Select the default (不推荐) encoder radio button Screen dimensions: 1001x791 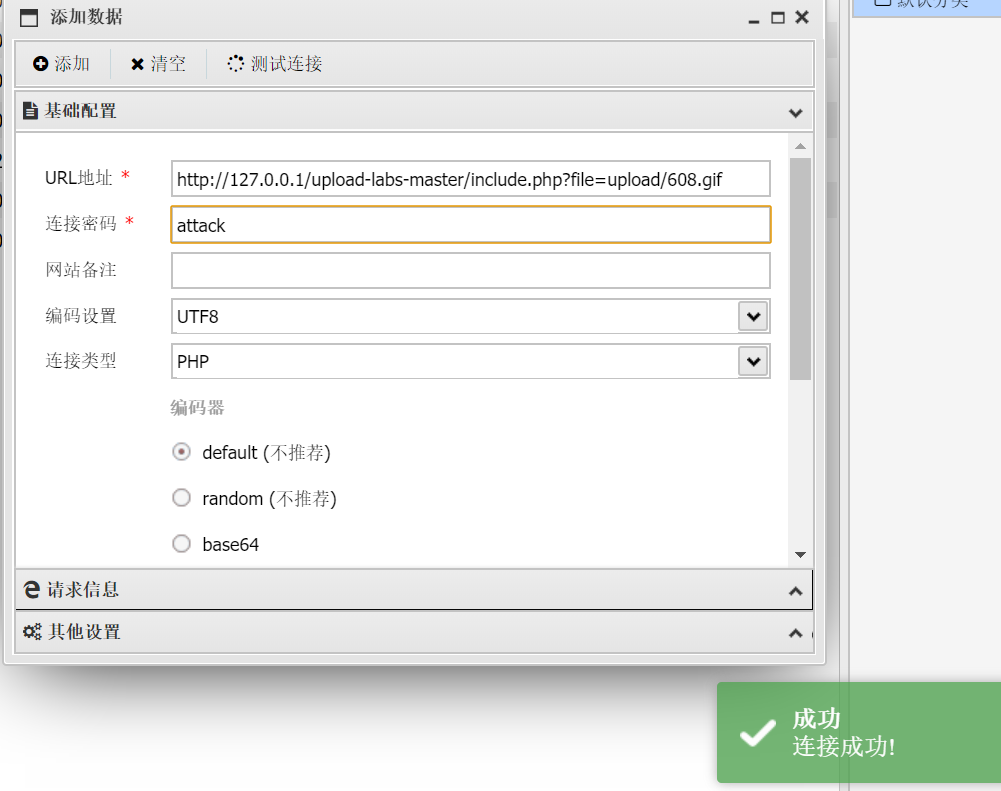tap(181, 452)
